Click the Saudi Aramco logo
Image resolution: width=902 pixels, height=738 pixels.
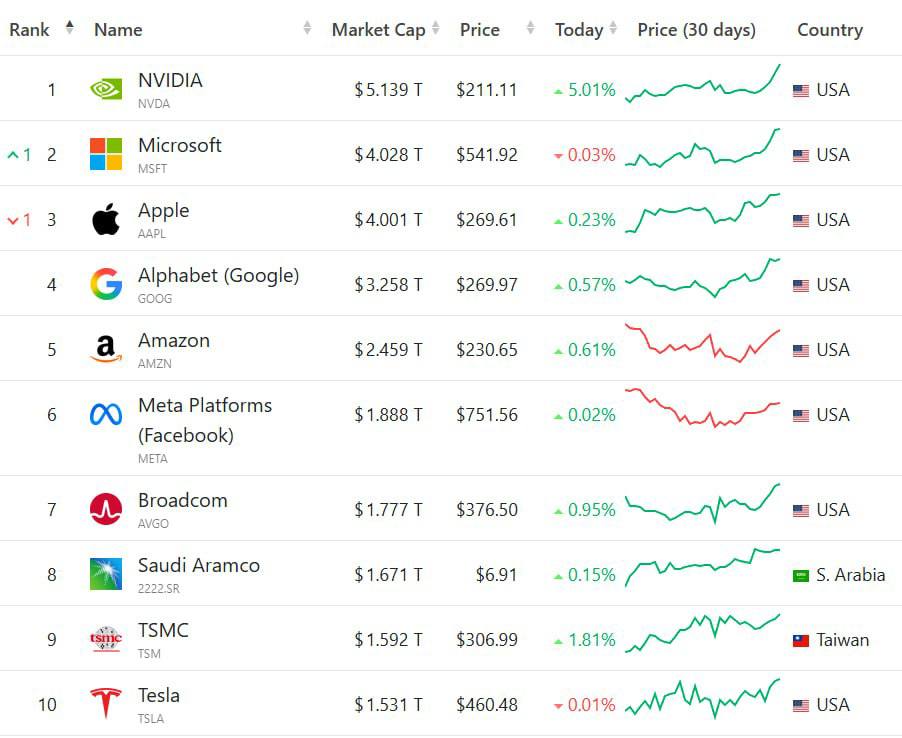[106, 575]
